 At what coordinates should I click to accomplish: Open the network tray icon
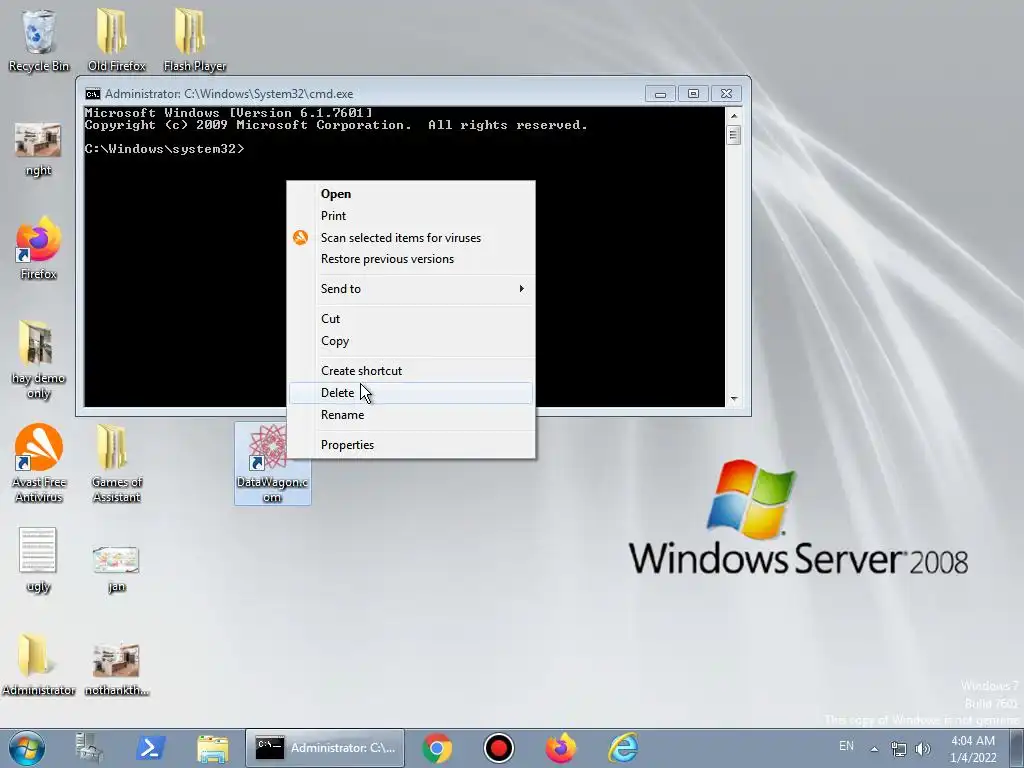click(x=899, y=749)
